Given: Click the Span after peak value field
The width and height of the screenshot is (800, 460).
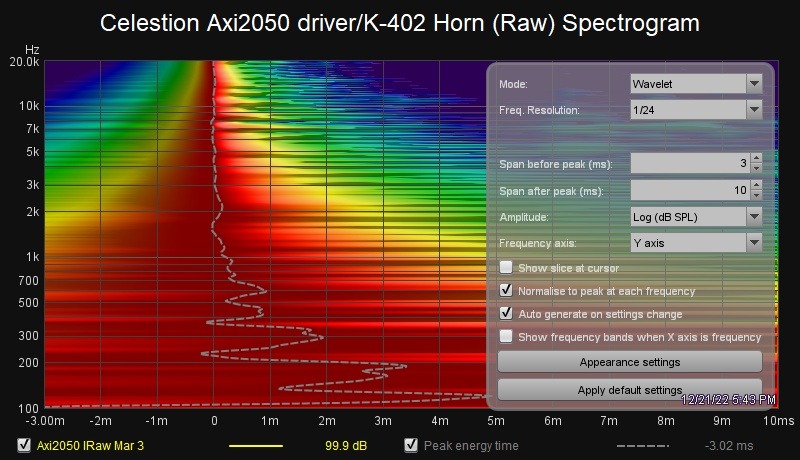Looking at the screenshot, I should click(690, 190).
